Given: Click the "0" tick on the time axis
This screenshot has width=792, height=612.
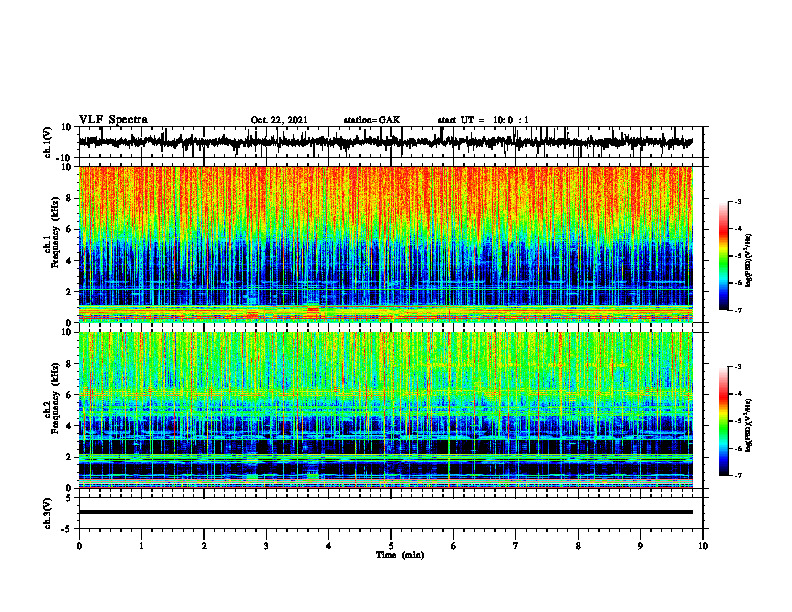Looking at the screenshot, I should coord(79,546).
